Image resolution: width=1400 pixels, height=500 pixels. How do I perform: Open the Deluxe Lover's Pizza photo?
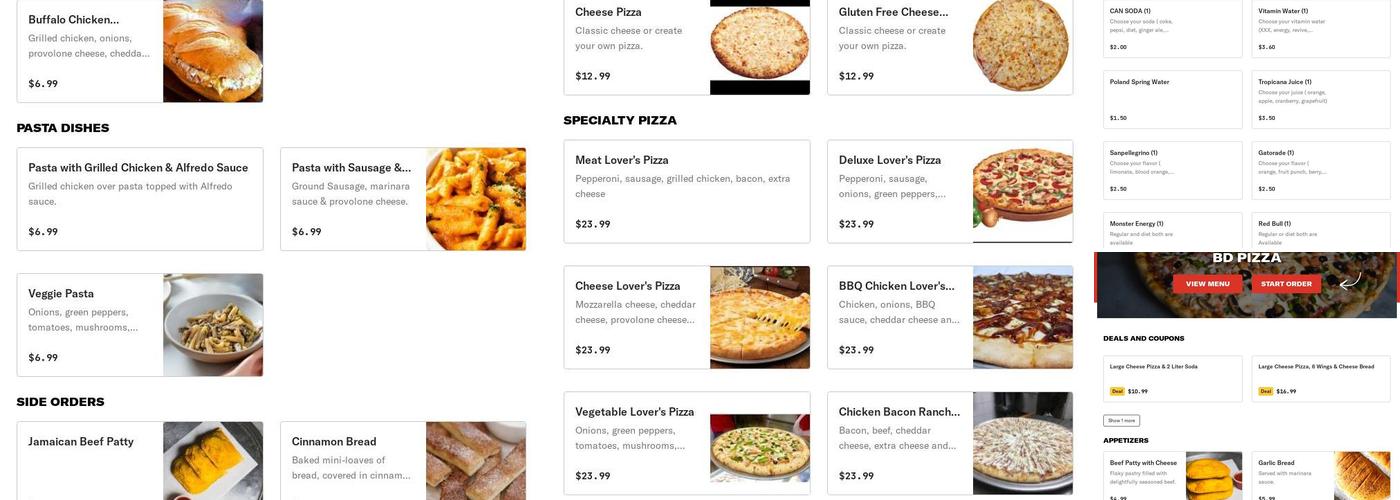(1022, 191)
